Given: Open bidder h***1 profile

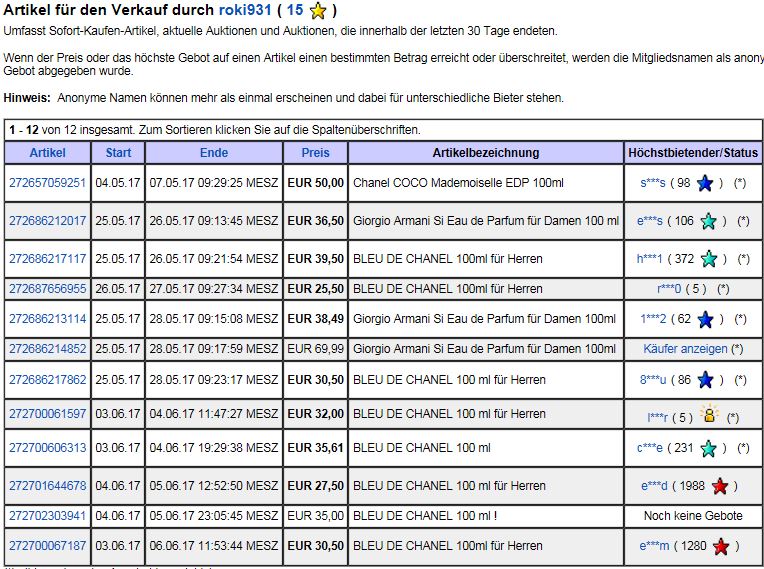Looking at the screenshot, I should (649, 259).
